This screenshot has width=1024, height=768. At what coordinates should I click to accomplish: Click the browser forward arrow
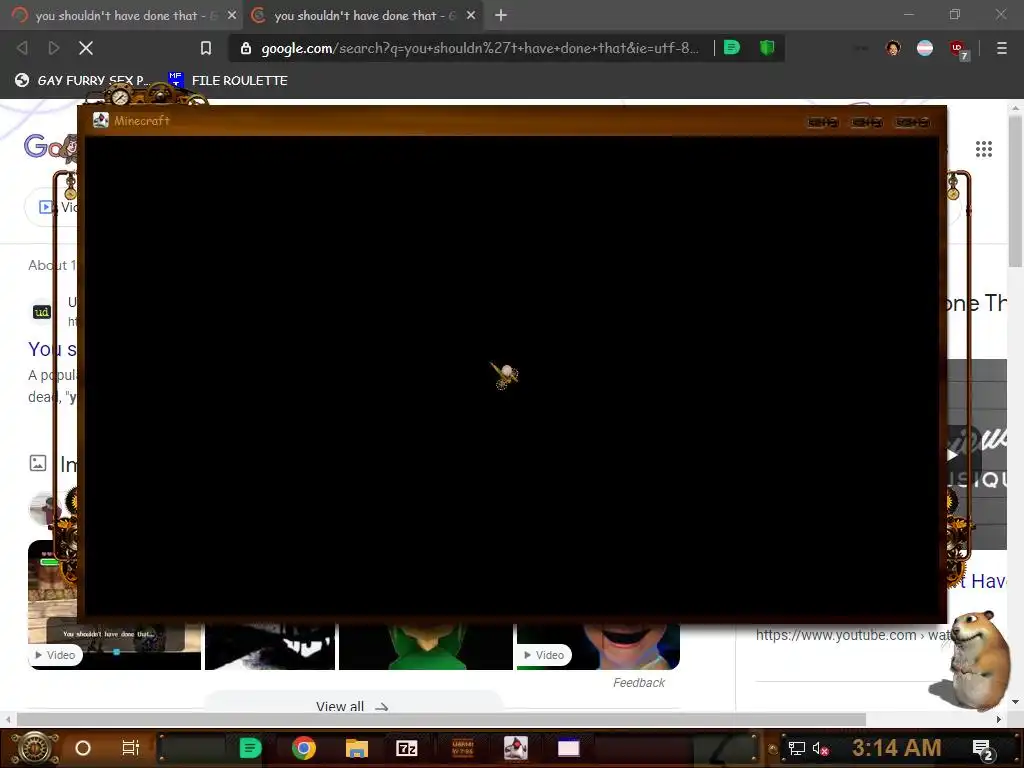54,48
